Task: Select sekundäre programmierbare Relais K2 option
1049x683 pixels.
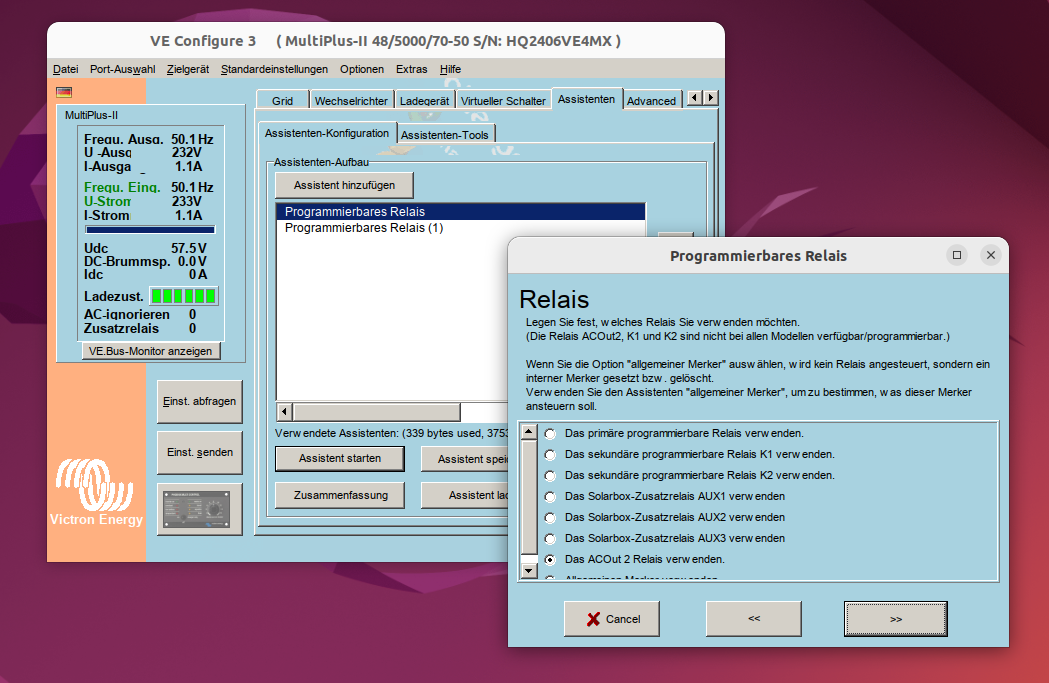Action: 550,476
